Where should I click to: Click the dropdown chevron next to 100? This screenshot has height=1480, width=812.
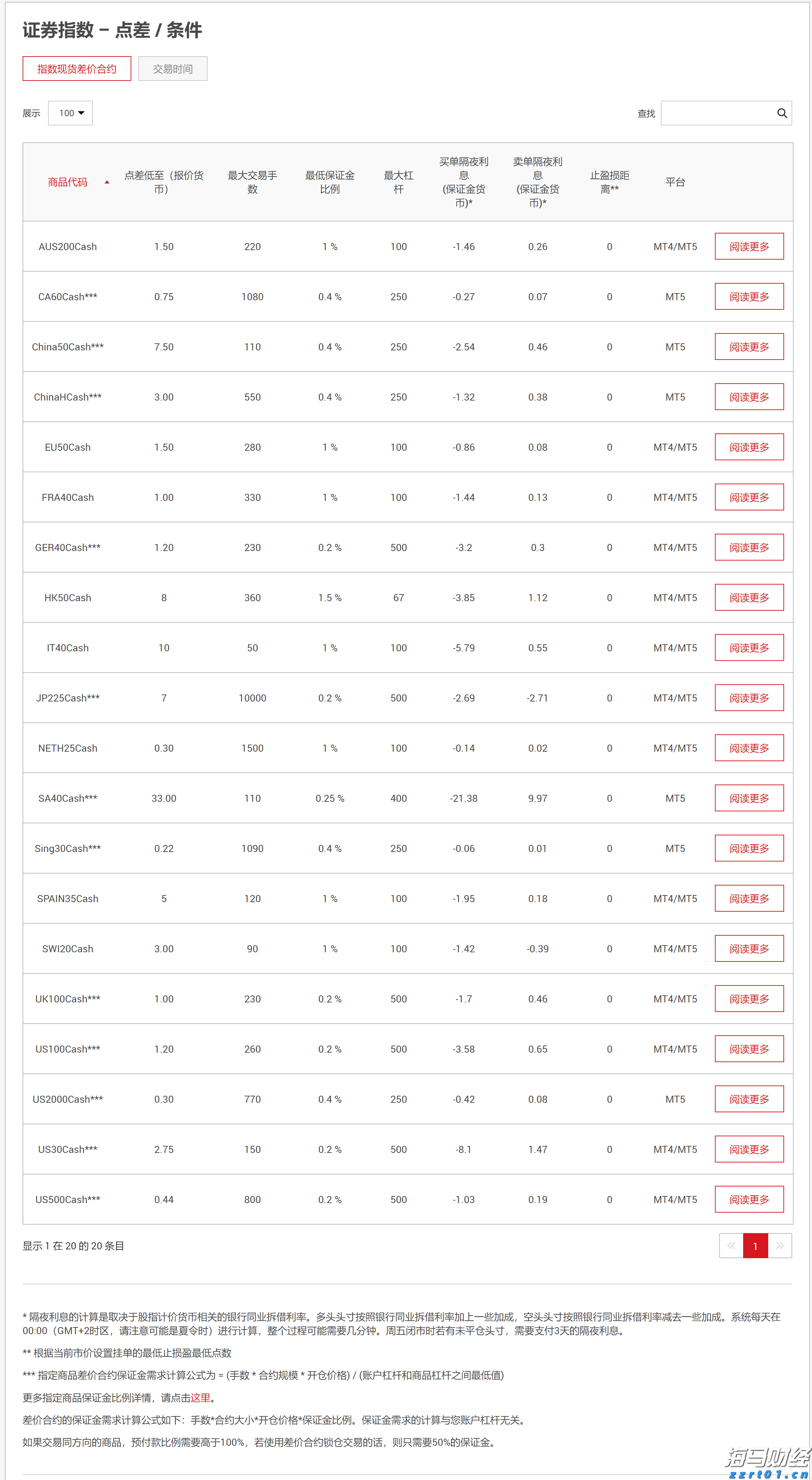(x=82, y=113)
